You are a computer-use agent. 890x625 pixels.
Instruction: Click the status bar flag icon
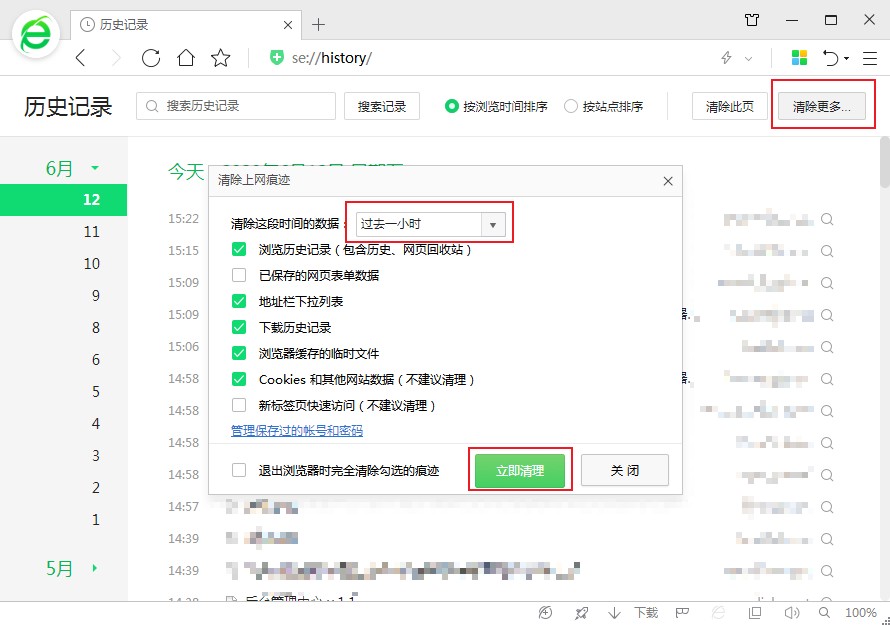click(x=682, y=613)
